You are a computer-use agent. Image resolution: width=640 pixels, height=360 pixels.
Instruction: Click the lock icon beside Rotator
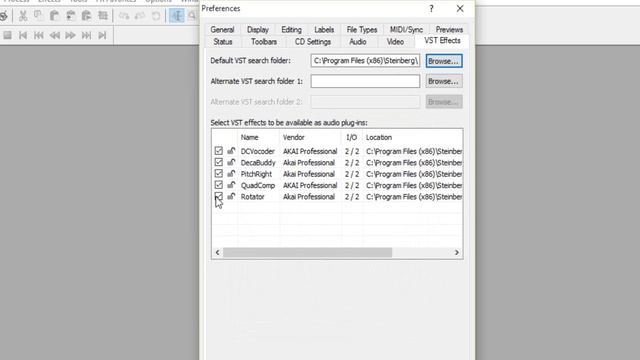point(231,196)
